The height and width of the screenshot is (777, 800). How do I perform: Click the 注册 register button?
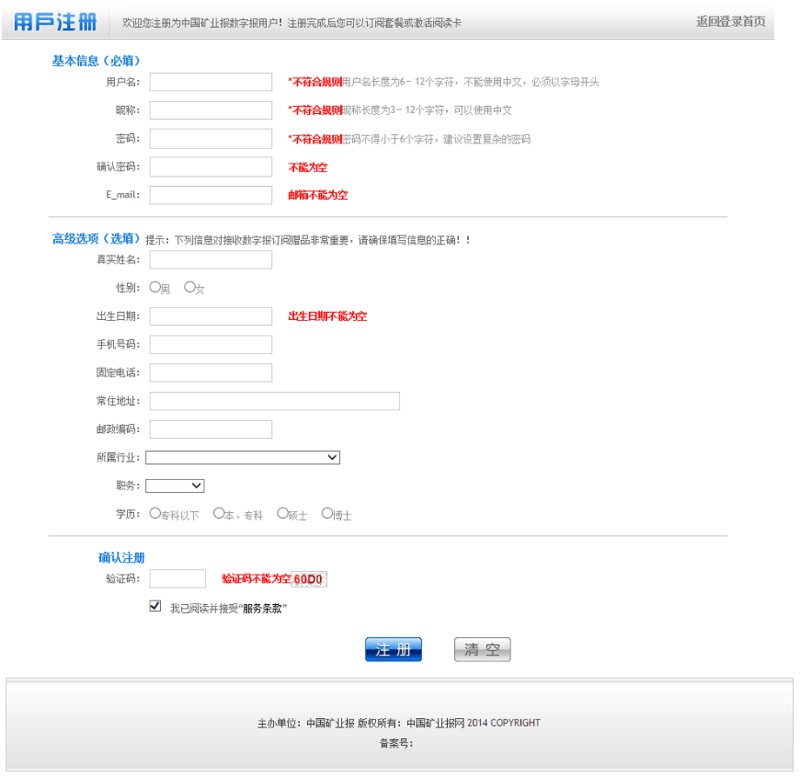point(393,650)
